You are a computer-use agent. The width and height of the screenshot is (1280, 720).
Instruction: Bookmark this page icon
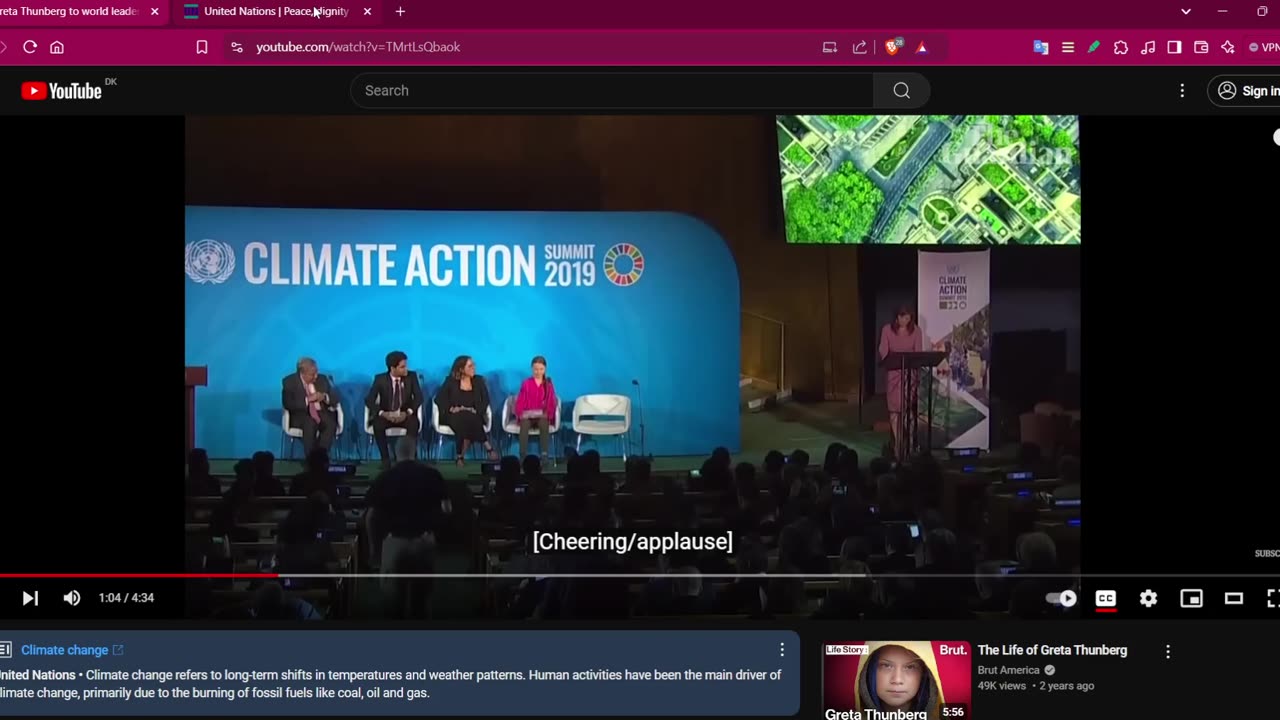coord(202,47)
